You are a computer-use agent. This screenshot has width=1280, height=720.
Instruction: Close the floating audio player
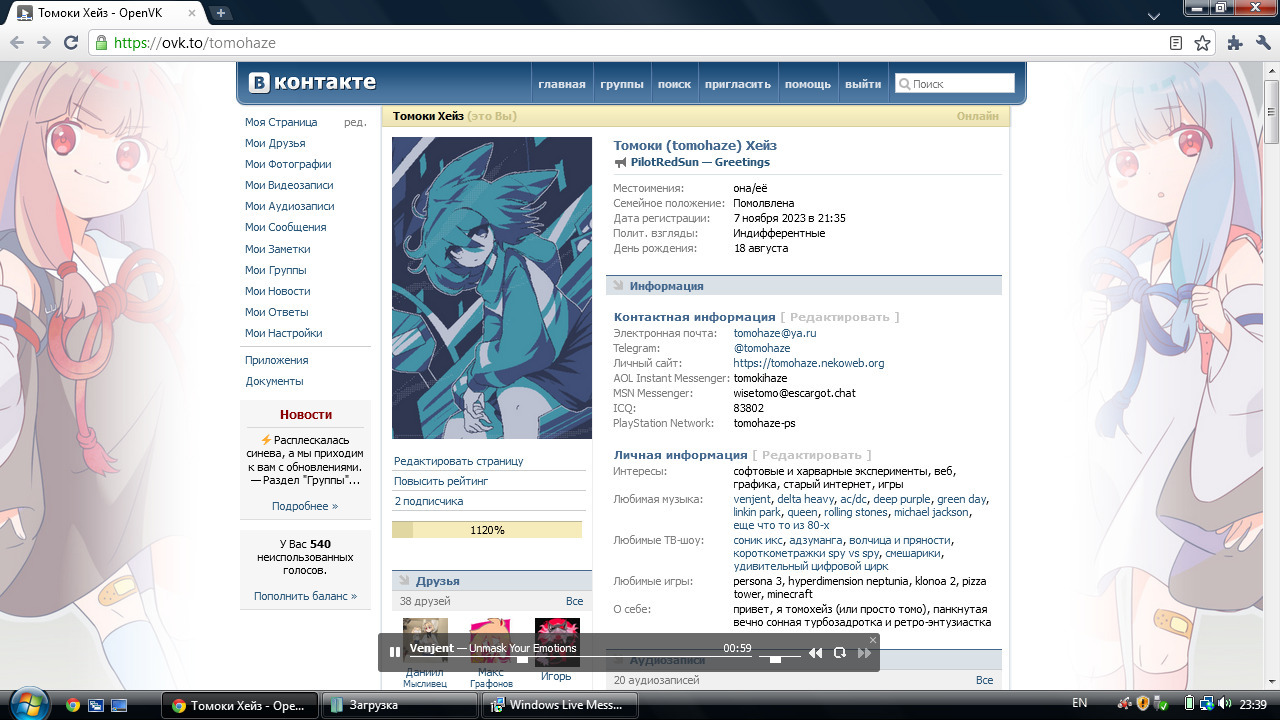872,640
